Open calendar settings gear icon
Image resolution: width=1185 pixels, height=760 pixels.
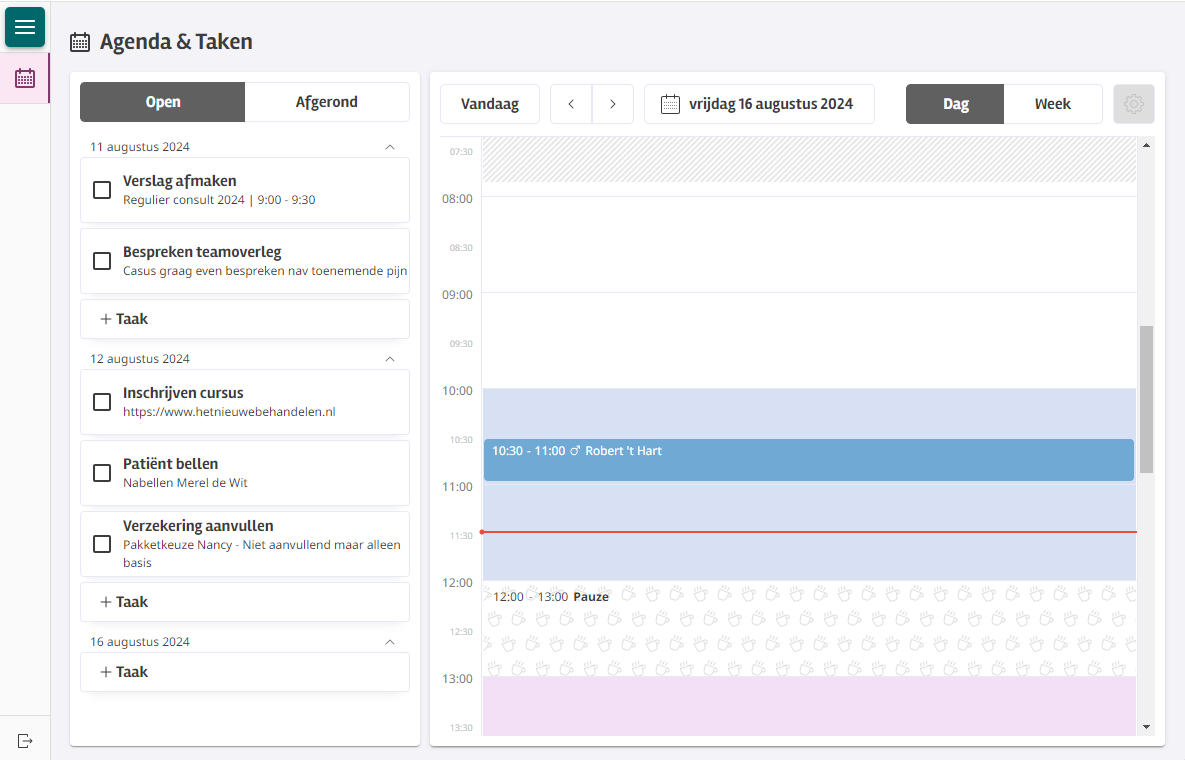click(1133, 104)
